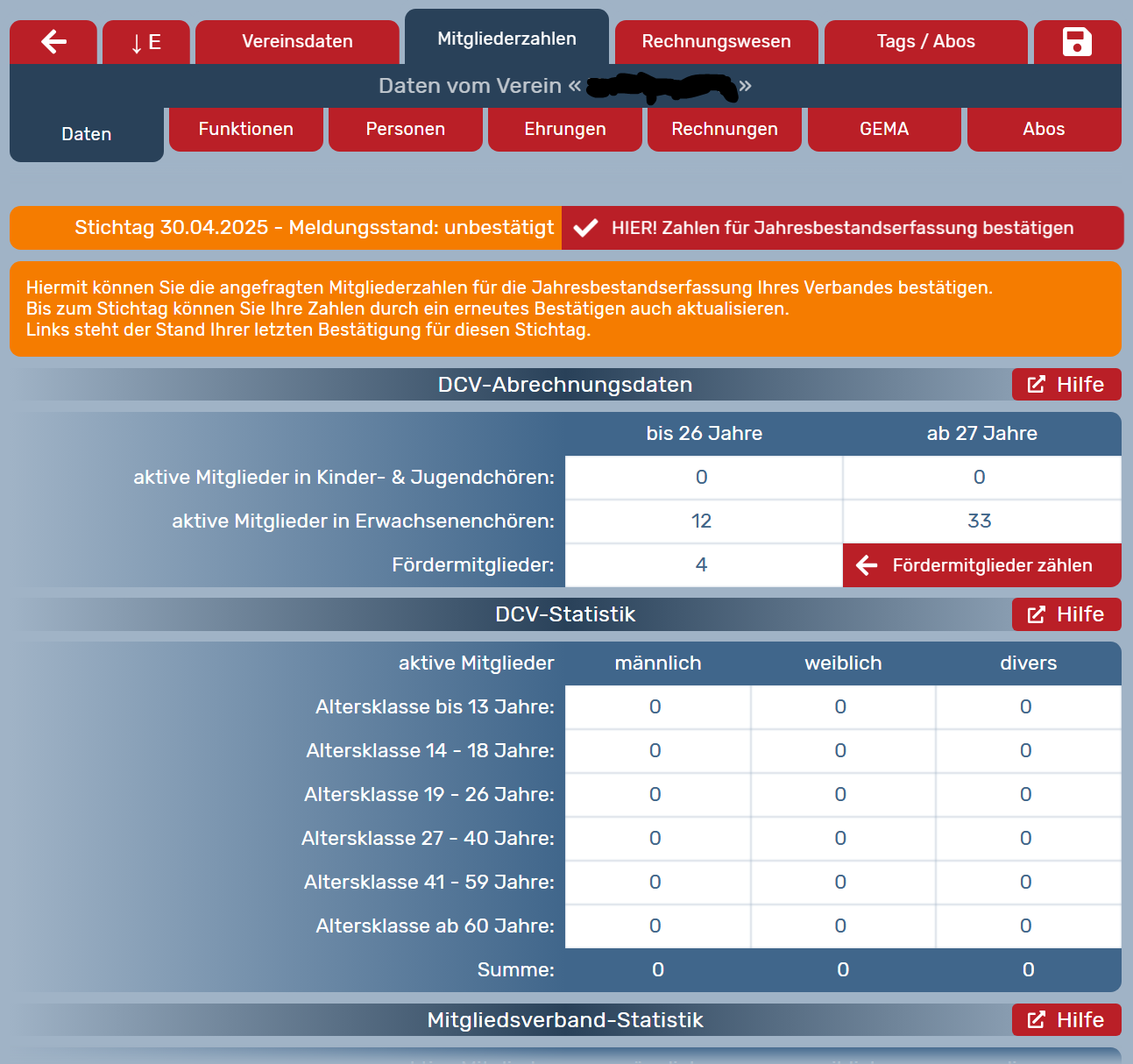Edit the Fördermitglieder field showing 4

(703, 565)
